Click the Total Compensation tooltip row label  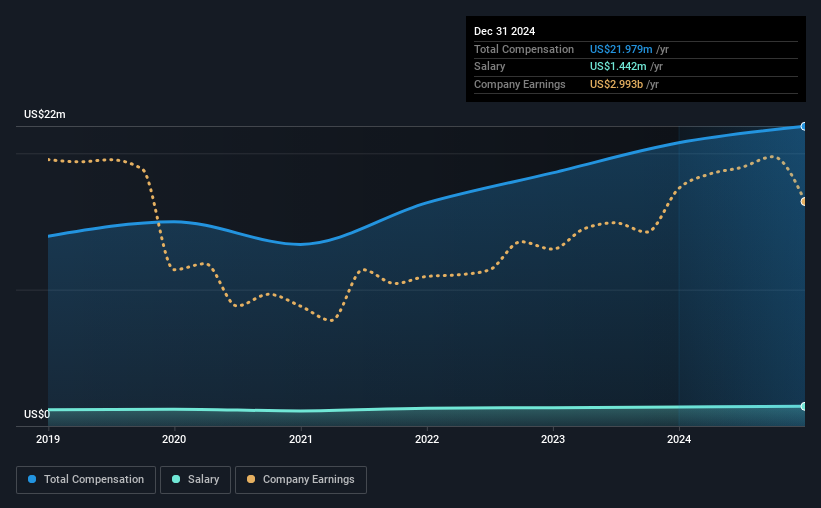524,49
